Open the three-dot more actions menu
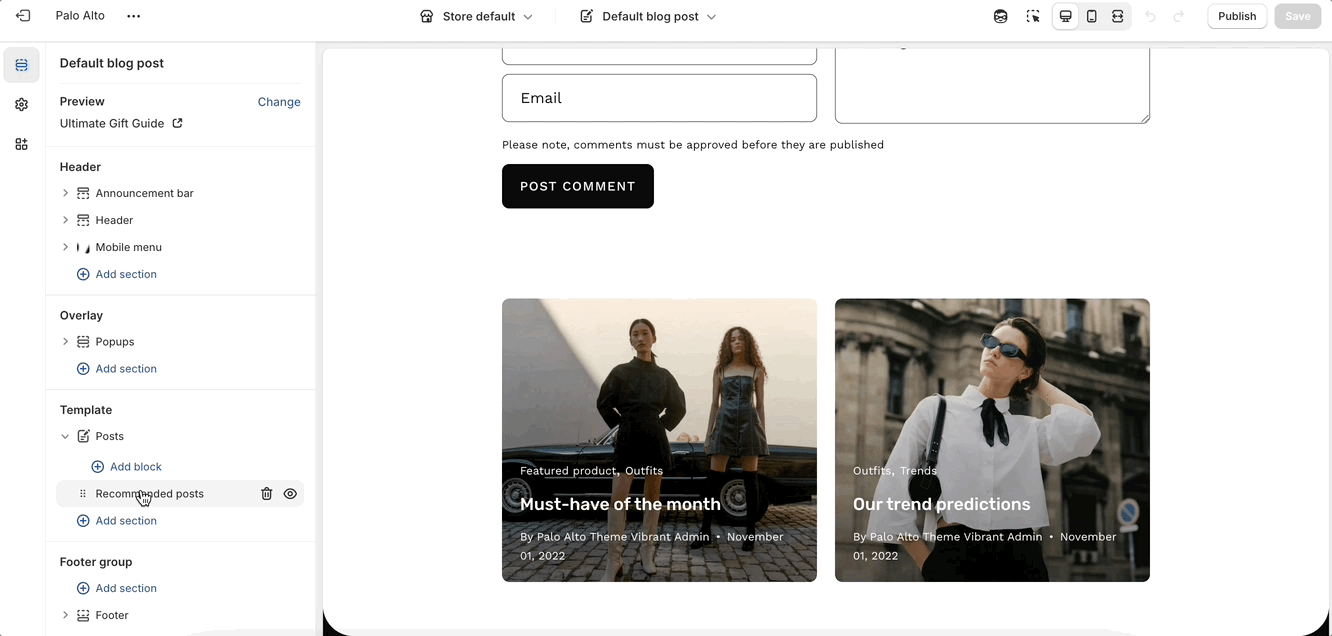Image resolution: width=1332 pixels, height=636 pixels. tap(134, 16)
